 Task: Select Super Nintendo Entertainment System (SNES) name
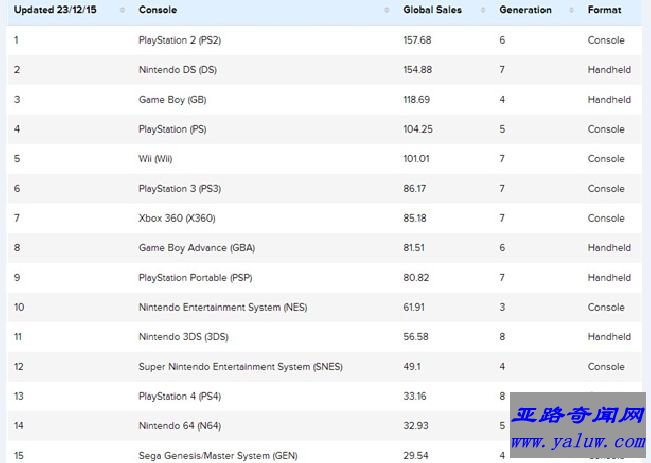click(241, 367)
